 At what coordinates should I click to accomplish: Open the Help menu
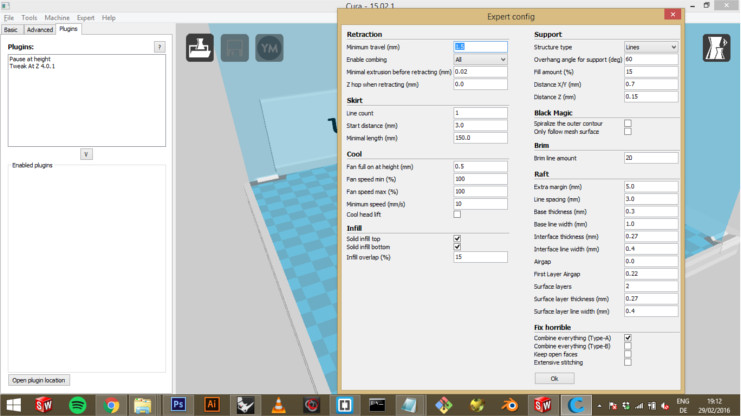(x=109, y=17)
